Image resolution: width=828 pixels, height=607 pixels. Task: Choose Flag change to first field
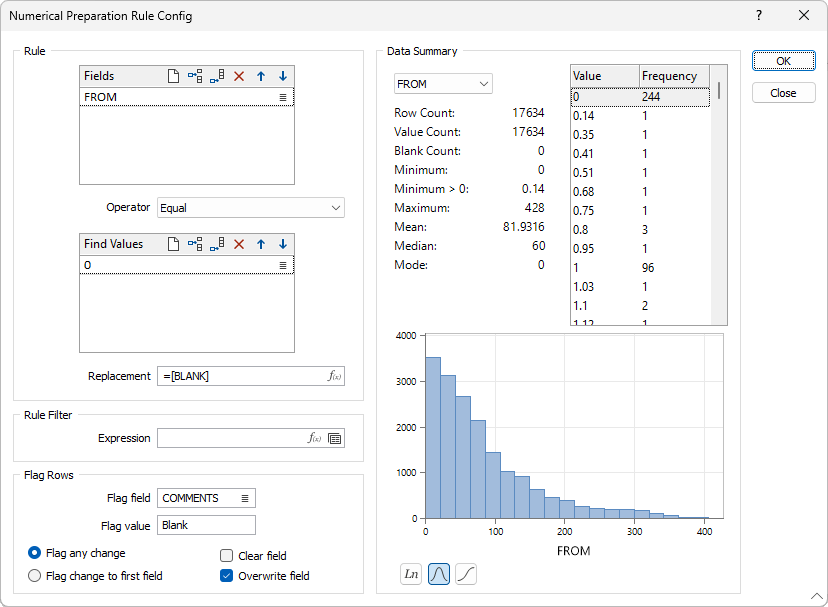coord(35,576)
